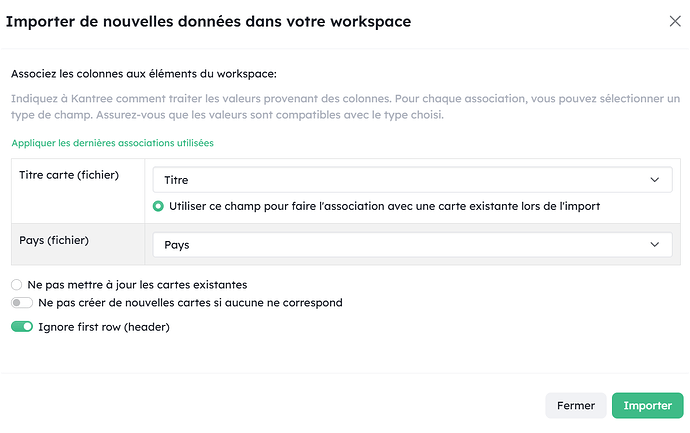The height and width of the screenshot is (433, 690).
Task: Click the chevron arrow in the Titre dropdown
Action: click(654, 180)
